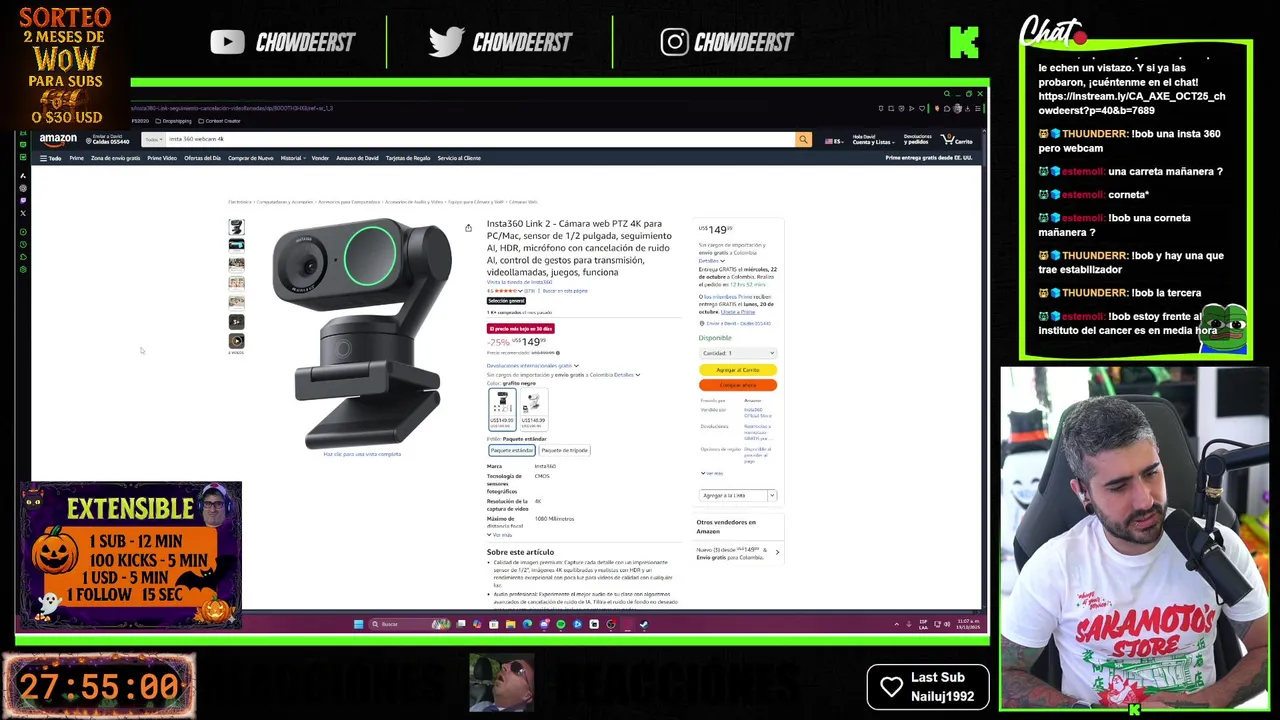The height and width of the screenshot is (720, 1280).
Task: Open the Todo hamburger menu icon
Action: 50,158
